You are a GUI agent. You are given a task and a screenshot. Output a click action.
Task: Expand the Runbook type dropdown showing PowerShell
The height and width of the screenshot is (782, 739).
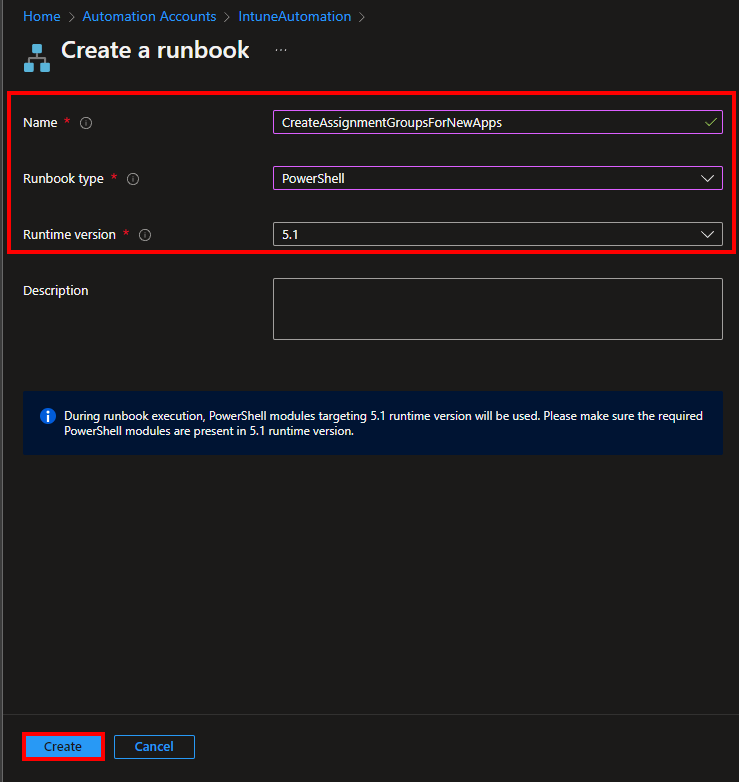pos(497,178)
